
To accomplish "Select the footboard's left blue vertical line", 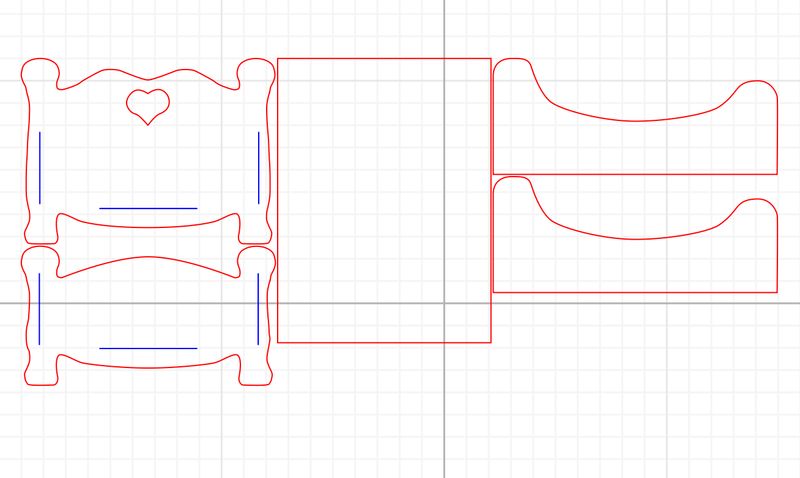I will coord(40,308).
